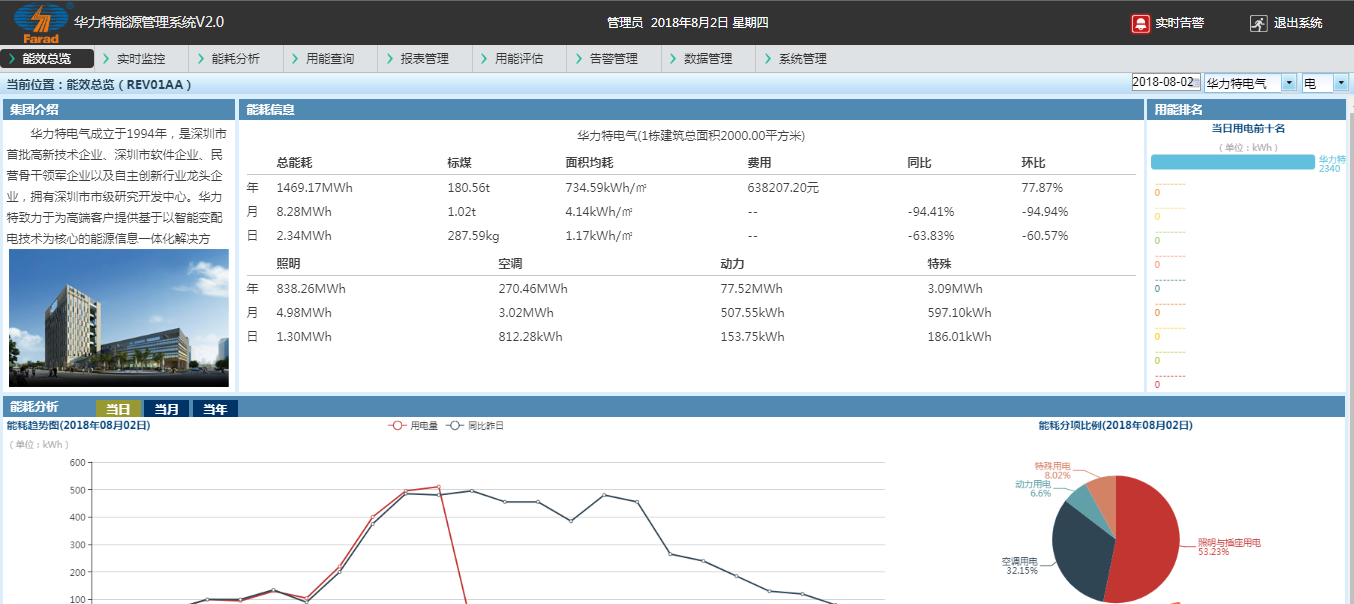
Task: Click the 华力特 ranking bar
Action: 1232,162
